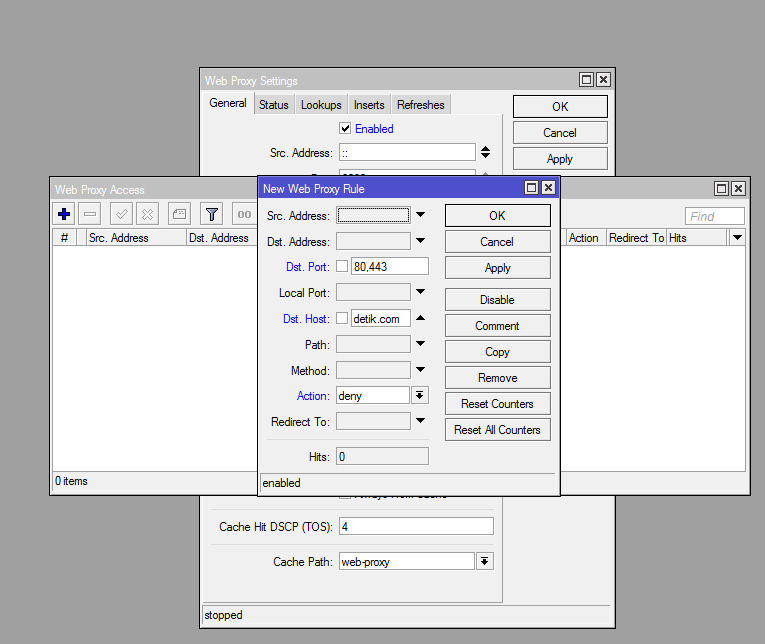Click Cancel in Web Proxy Settings
The height and width of the screenshot is (644, 765).
tap(560, 133)
